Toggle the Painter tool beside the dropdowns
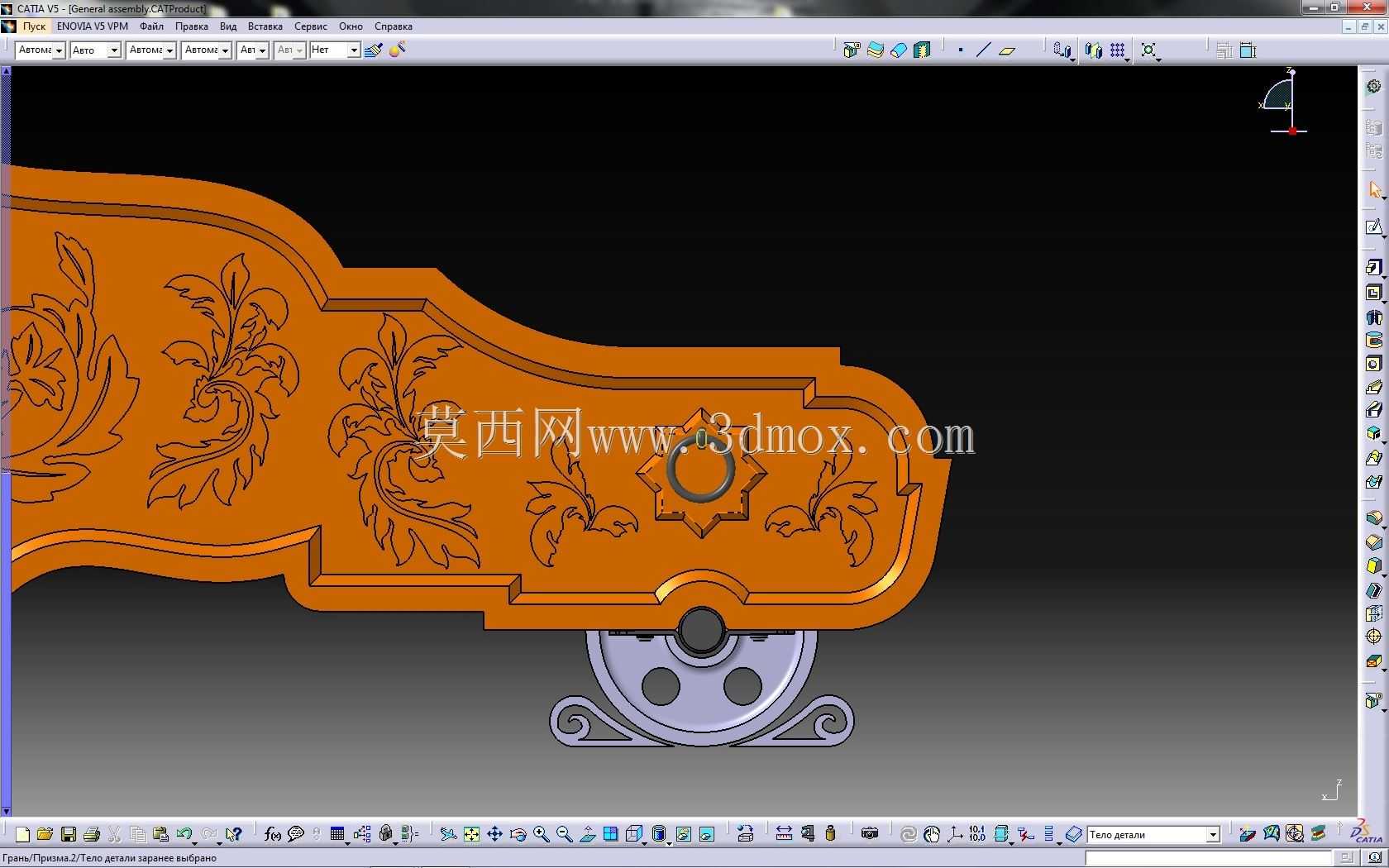This screenshot has width=1389, height=868. [x=374, y=50]
